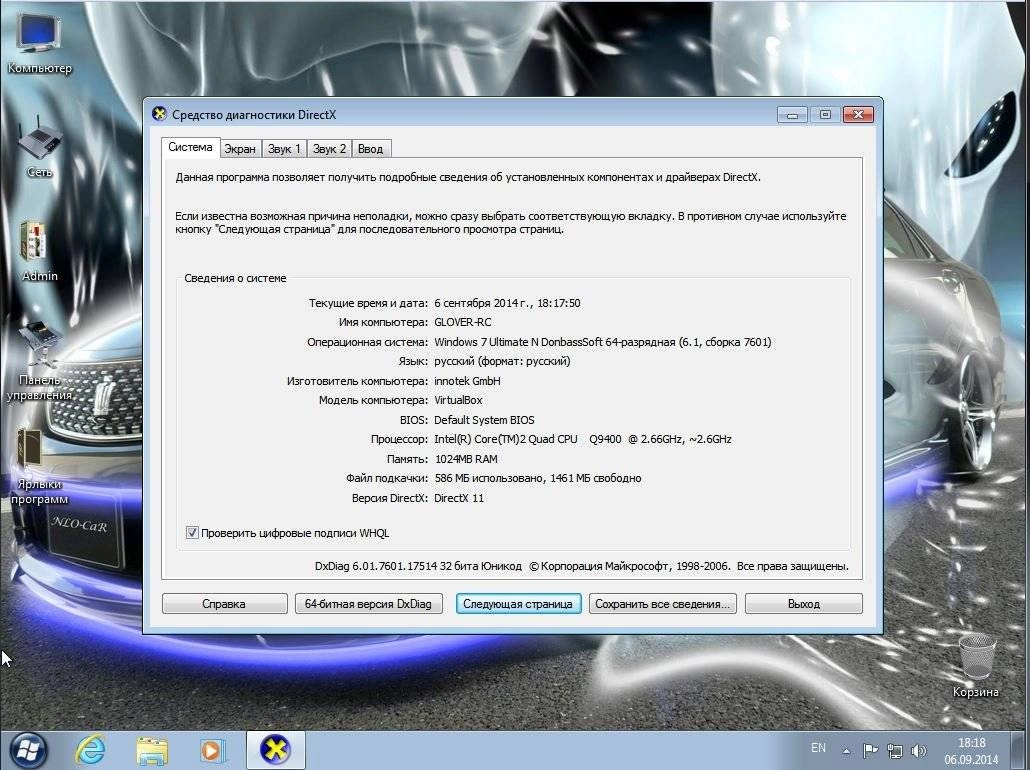Select DxDiag taskbar button
Screen dimensions: 1030x770
click(275, 750)
